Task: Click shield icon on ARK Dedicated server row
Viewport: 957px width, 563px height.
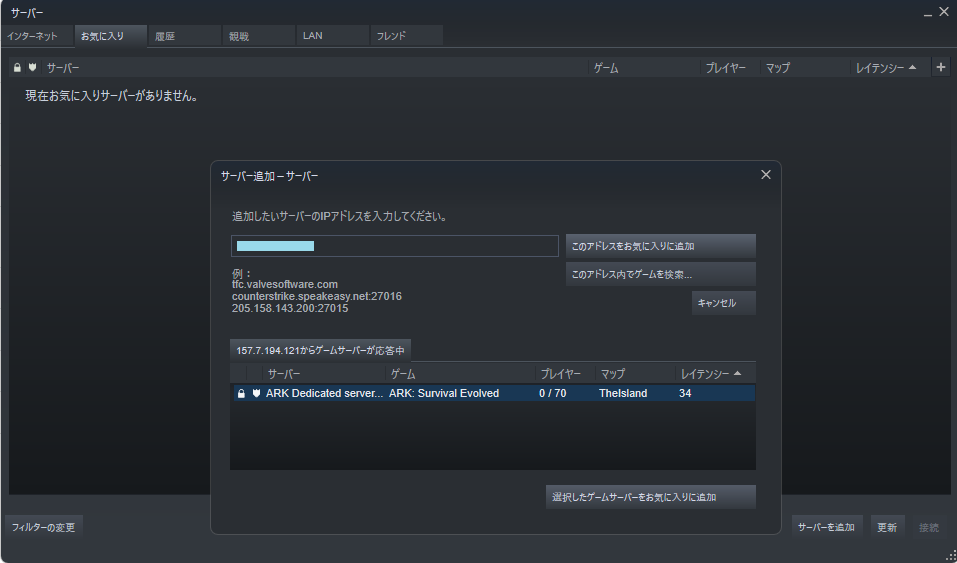Action: coord(257,394)
